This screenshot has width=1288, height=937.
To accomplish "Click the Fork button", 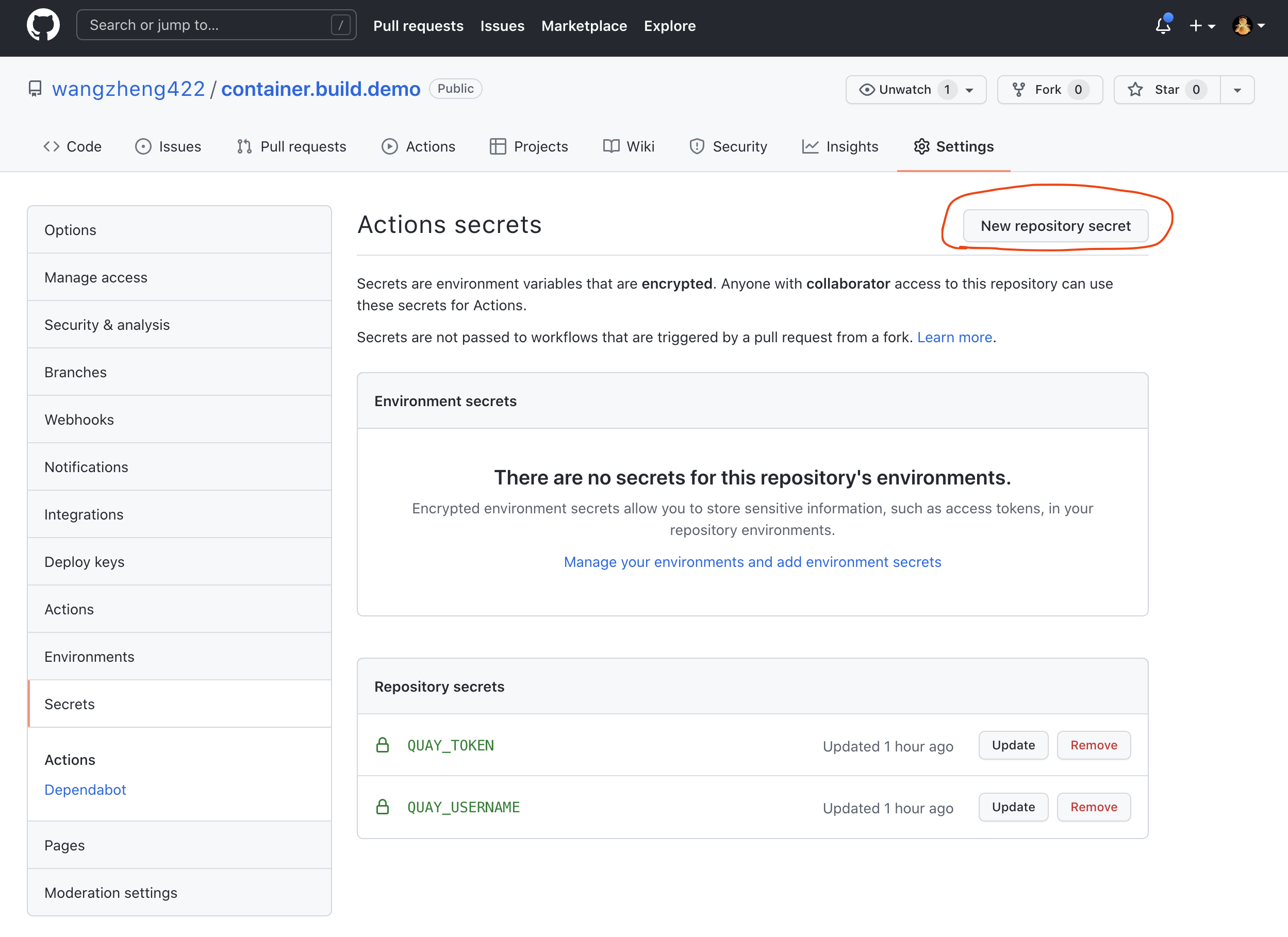I will click(x=1049, y=90).
